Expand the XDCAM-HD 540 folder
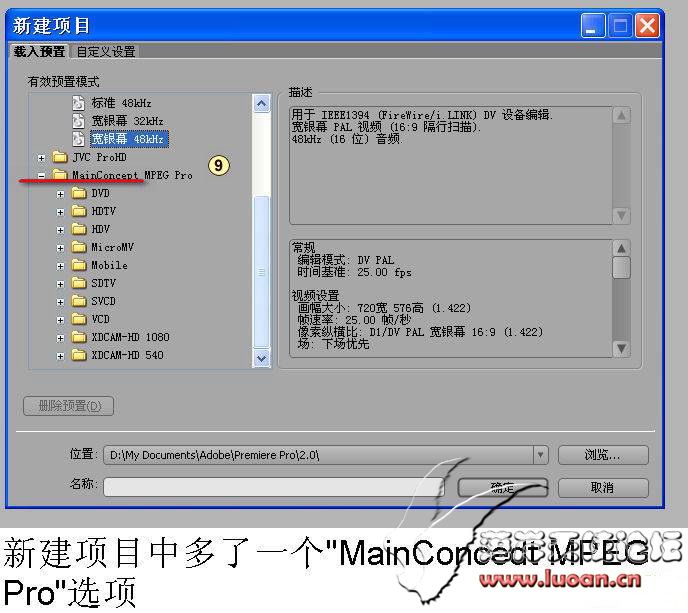The height and width of the screenshot is (613, 688). click(61, 356)
